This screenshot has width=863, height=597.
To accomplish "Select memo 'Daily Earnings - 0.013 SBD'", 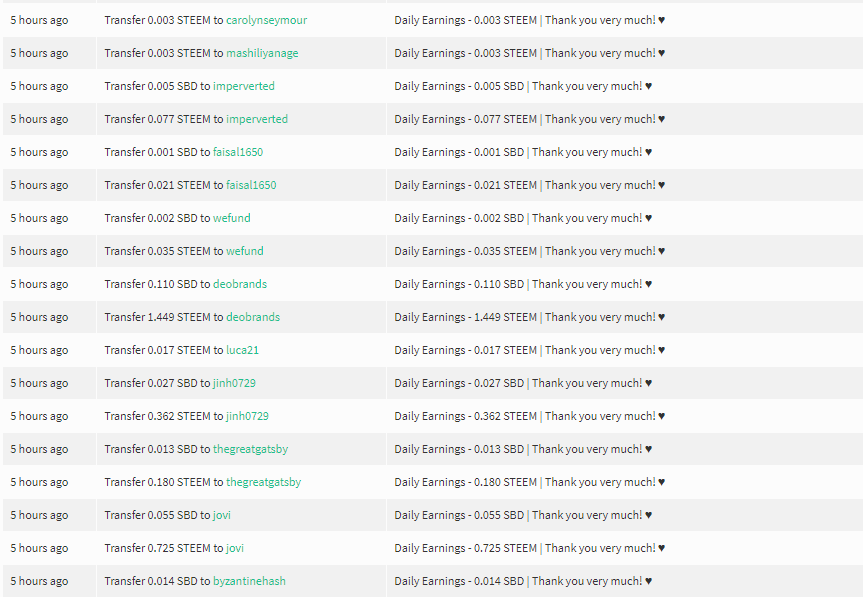I will [459, 450].
